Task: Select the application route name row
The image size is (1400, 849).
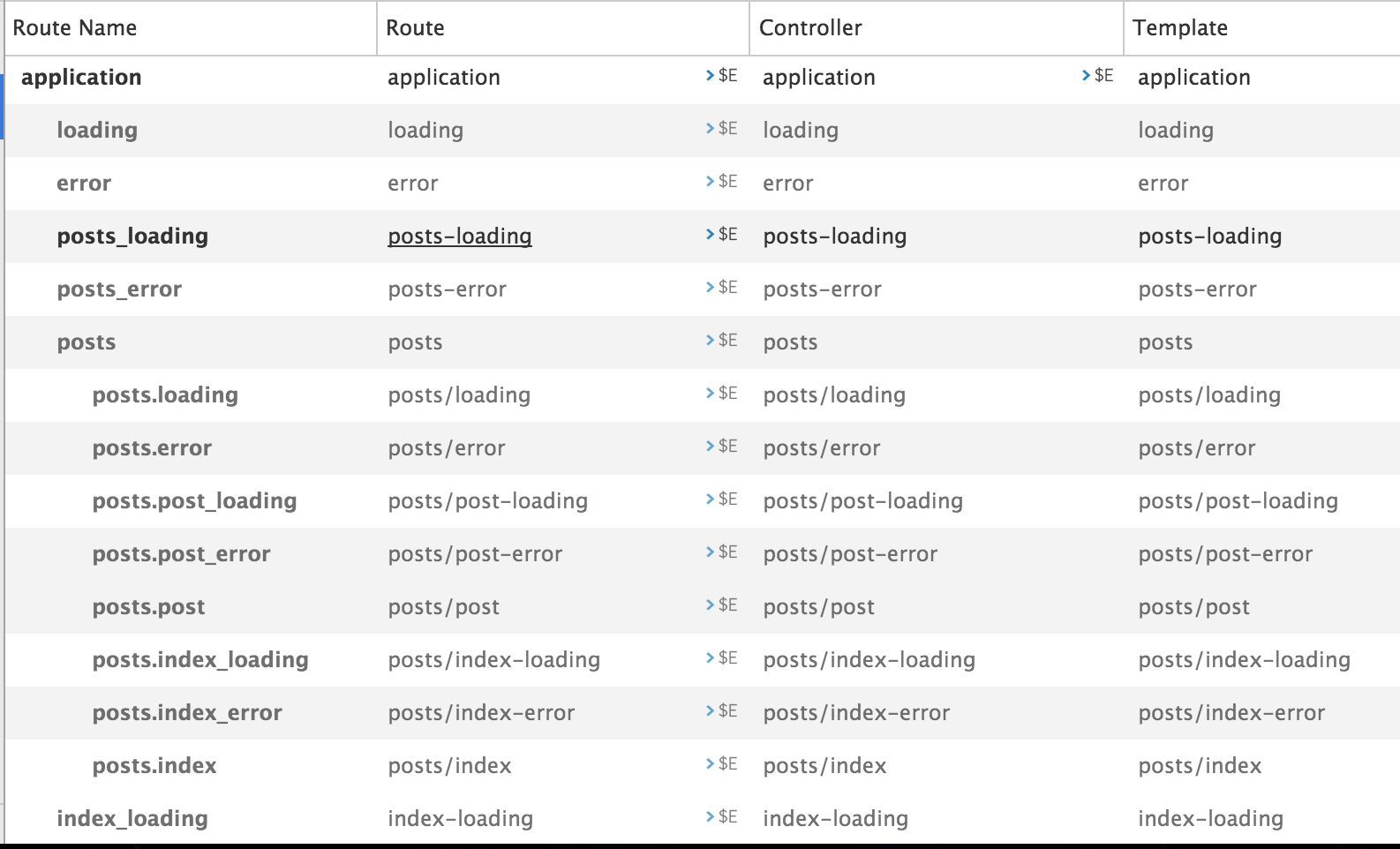Action: click(81, 78)
